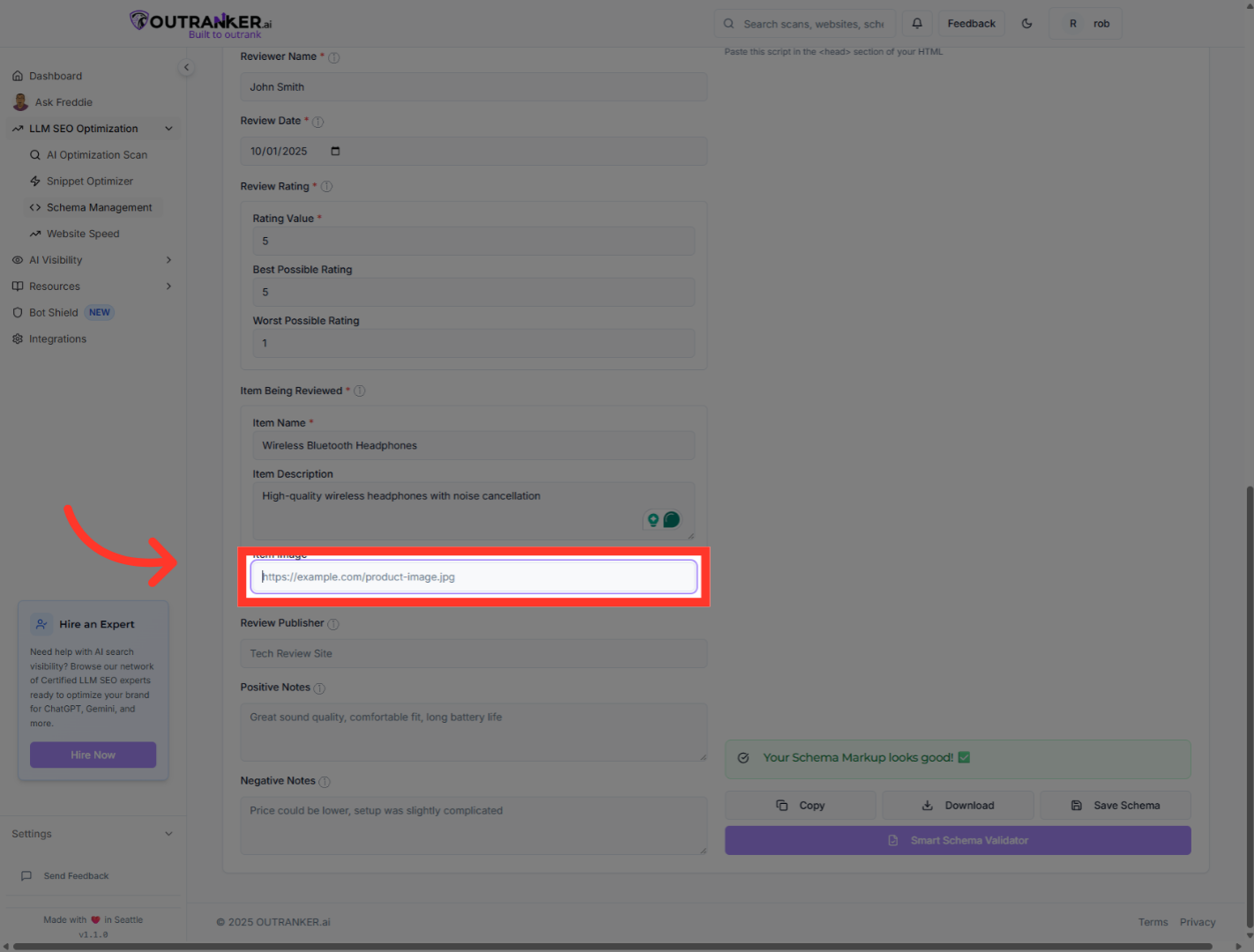1254x952 pixels.
Task: Toggle dark mode with the moon icon
Action: 1026,24
